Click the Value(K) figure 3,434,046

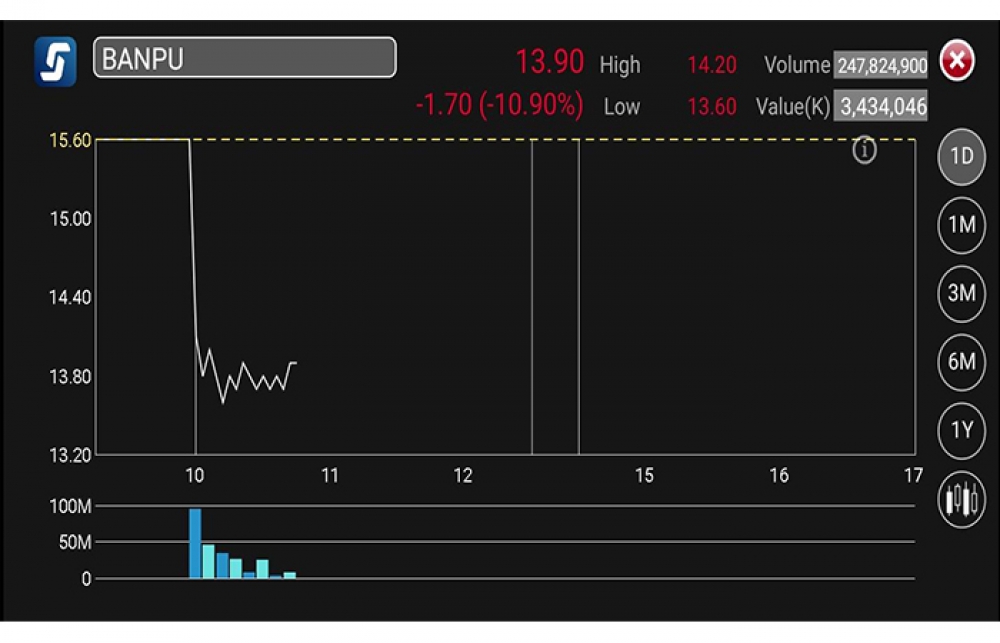pyautogui.click(x=881, y=107)
